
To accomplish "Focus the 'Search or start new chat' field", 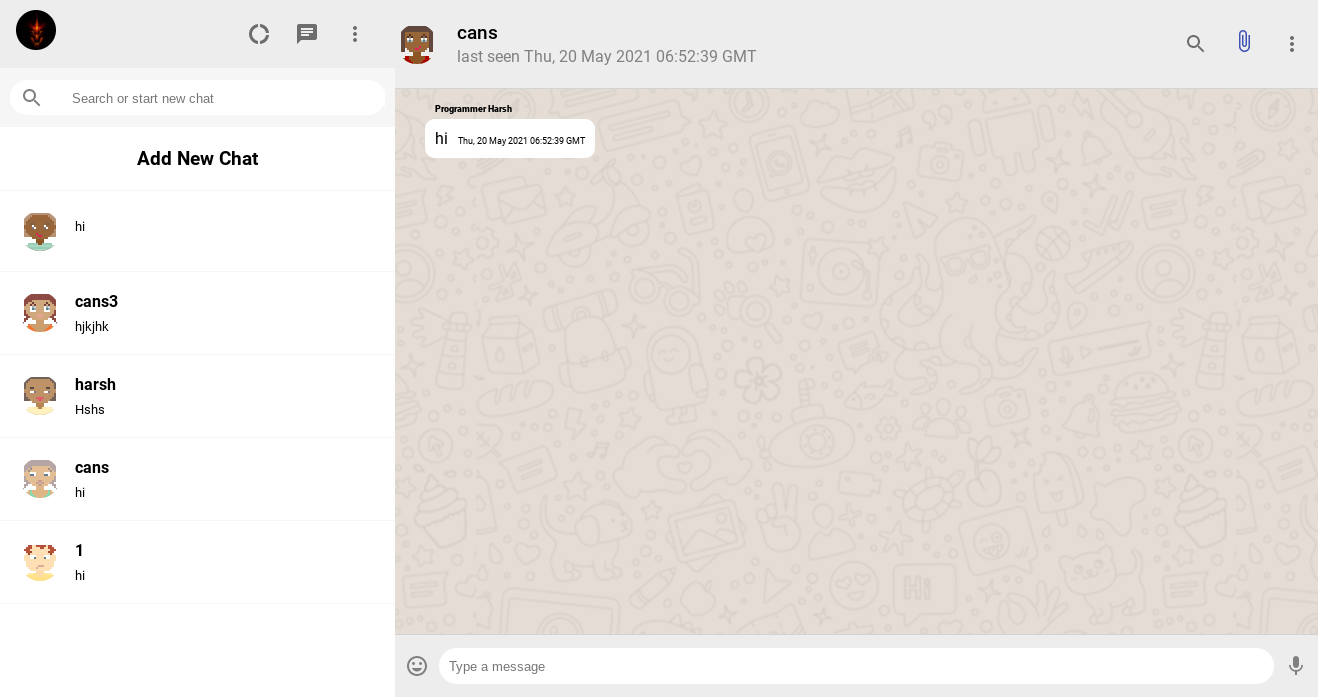I will [x=220, y=98].
